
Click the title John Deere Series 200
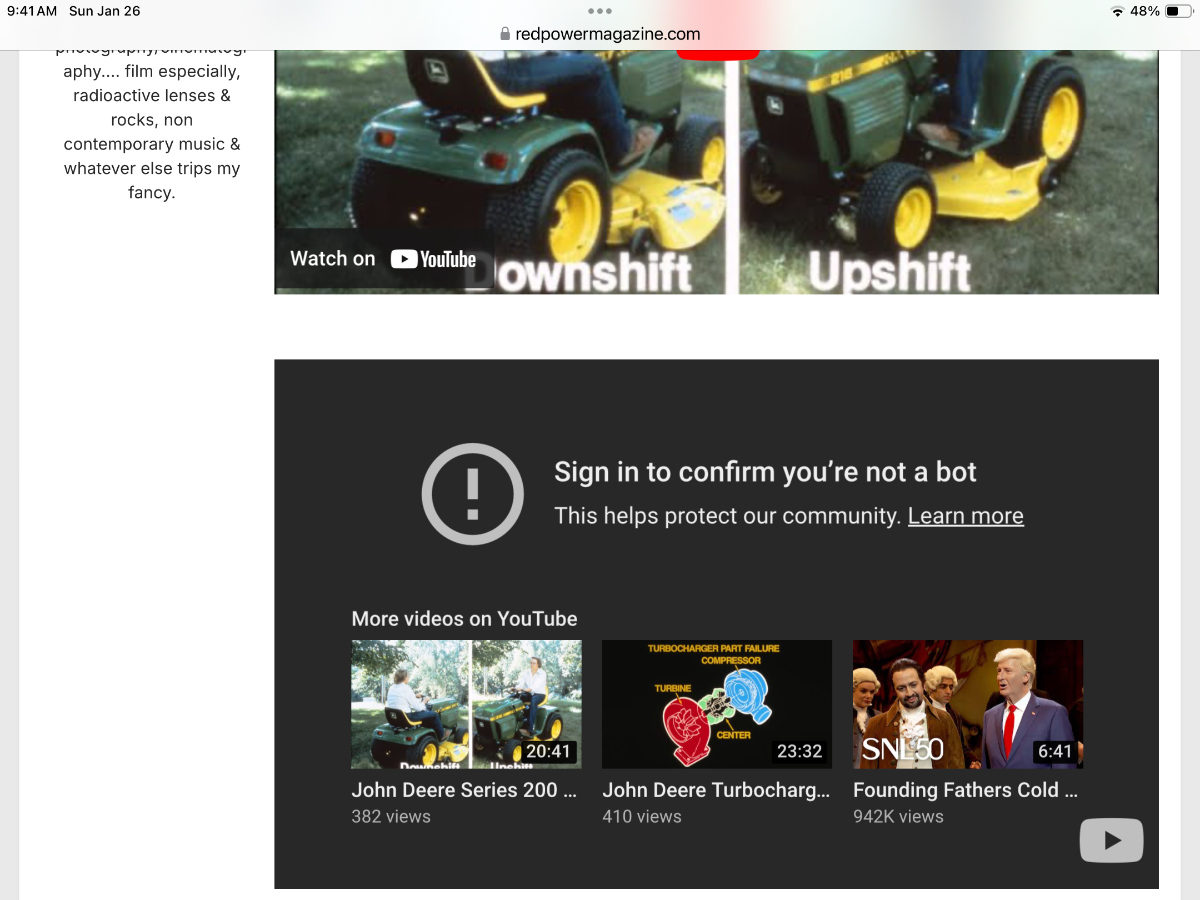coord(464,790)
